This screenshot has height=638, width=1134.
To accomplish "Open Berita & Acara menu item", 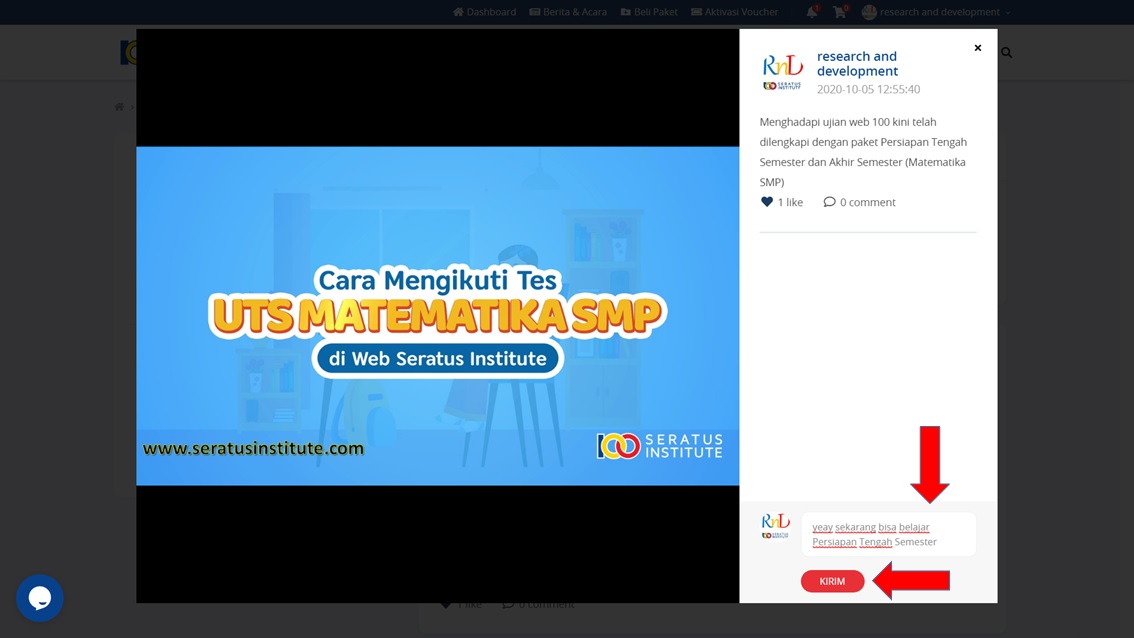I will (x=568, y=12).
